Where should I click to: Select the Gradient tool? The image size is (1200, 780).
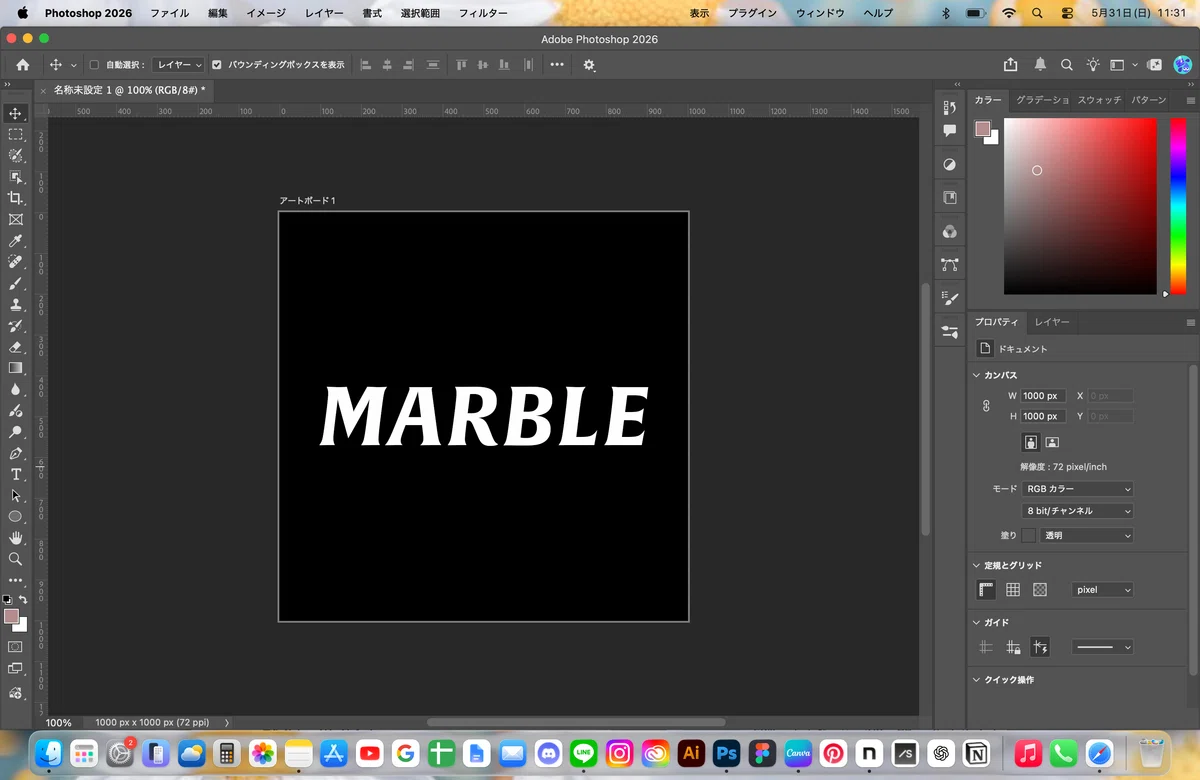(x=15, y=368)
